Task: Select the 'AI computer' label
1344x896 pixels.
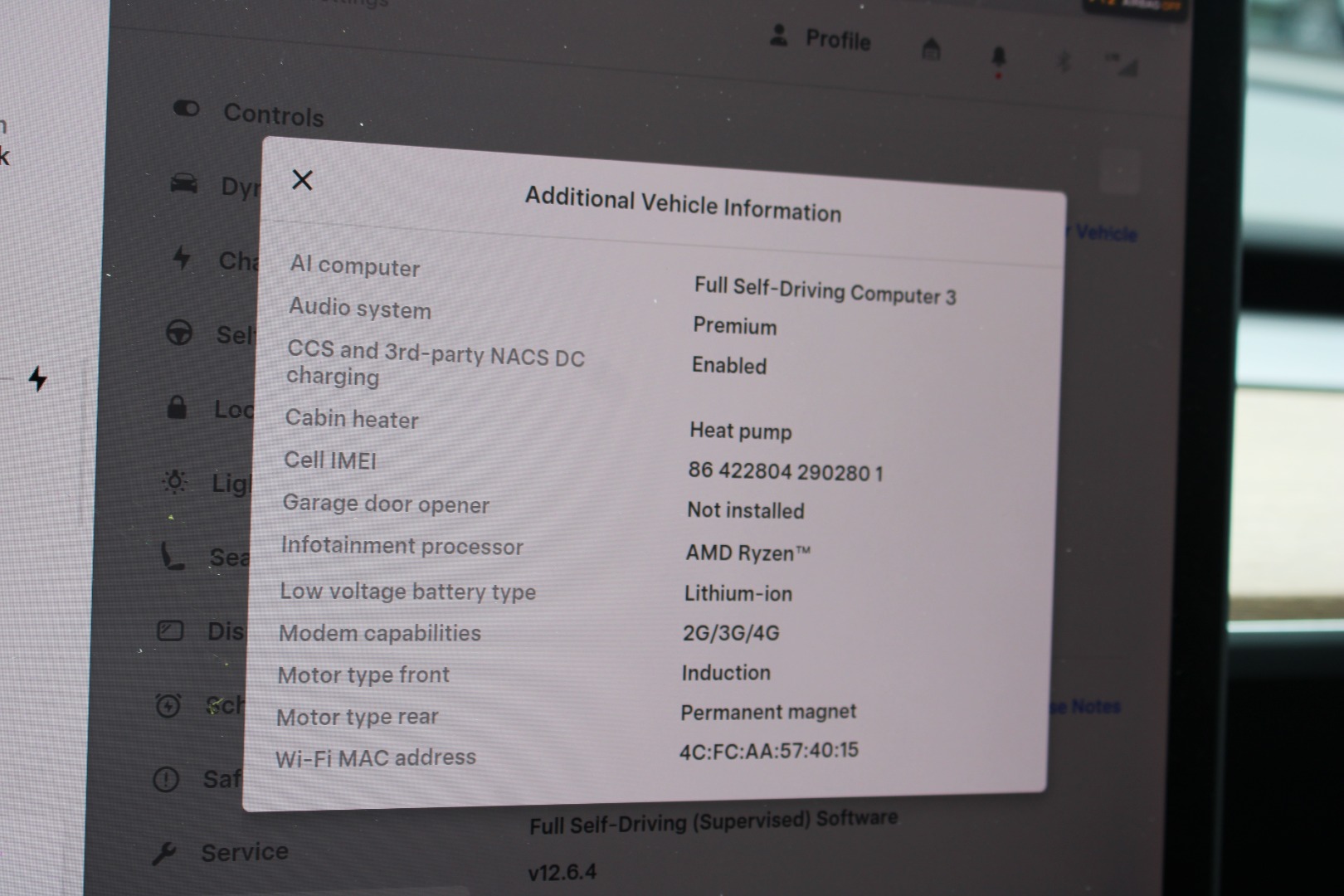Action: click(355, 266)
